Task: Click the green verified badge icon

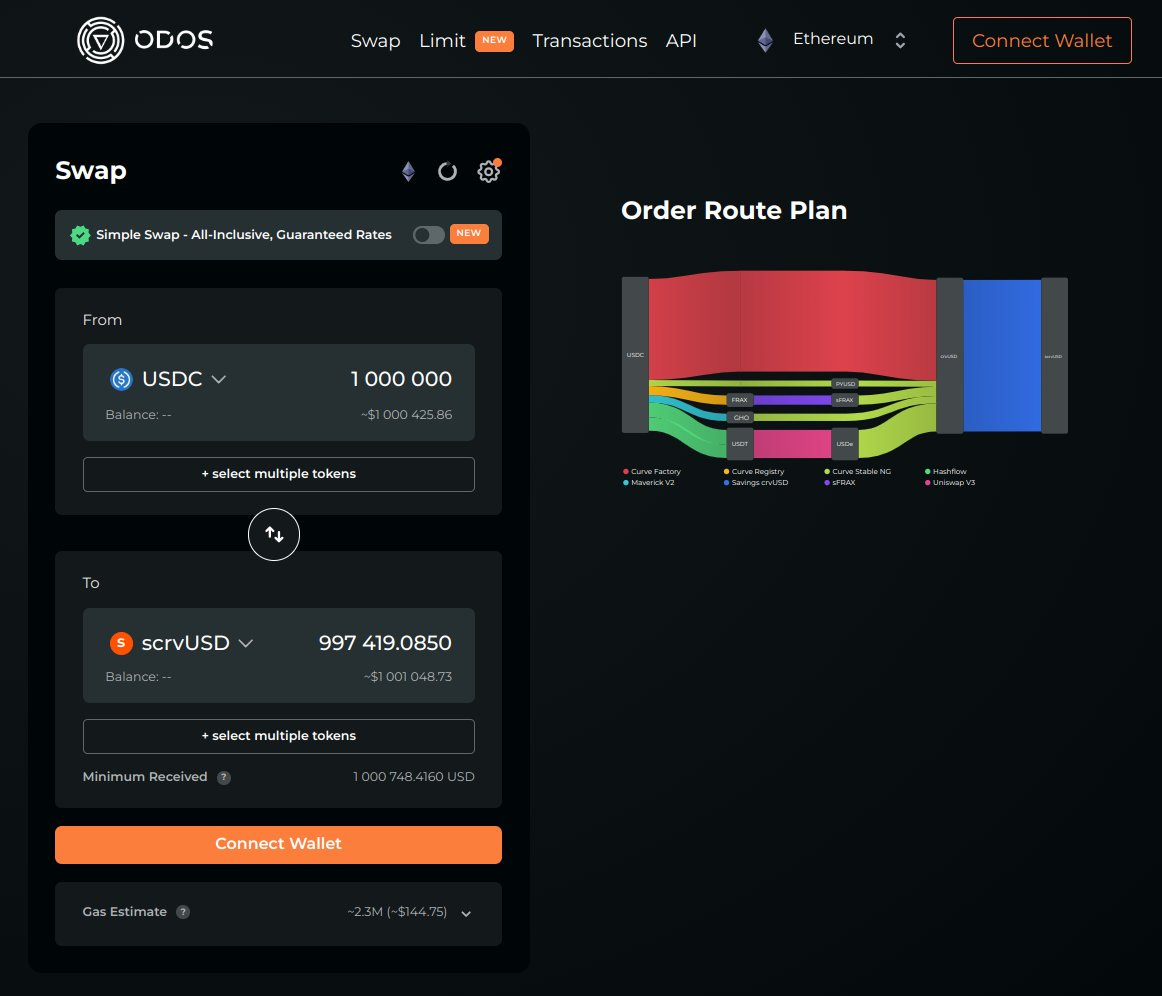Action: point(80,235)
